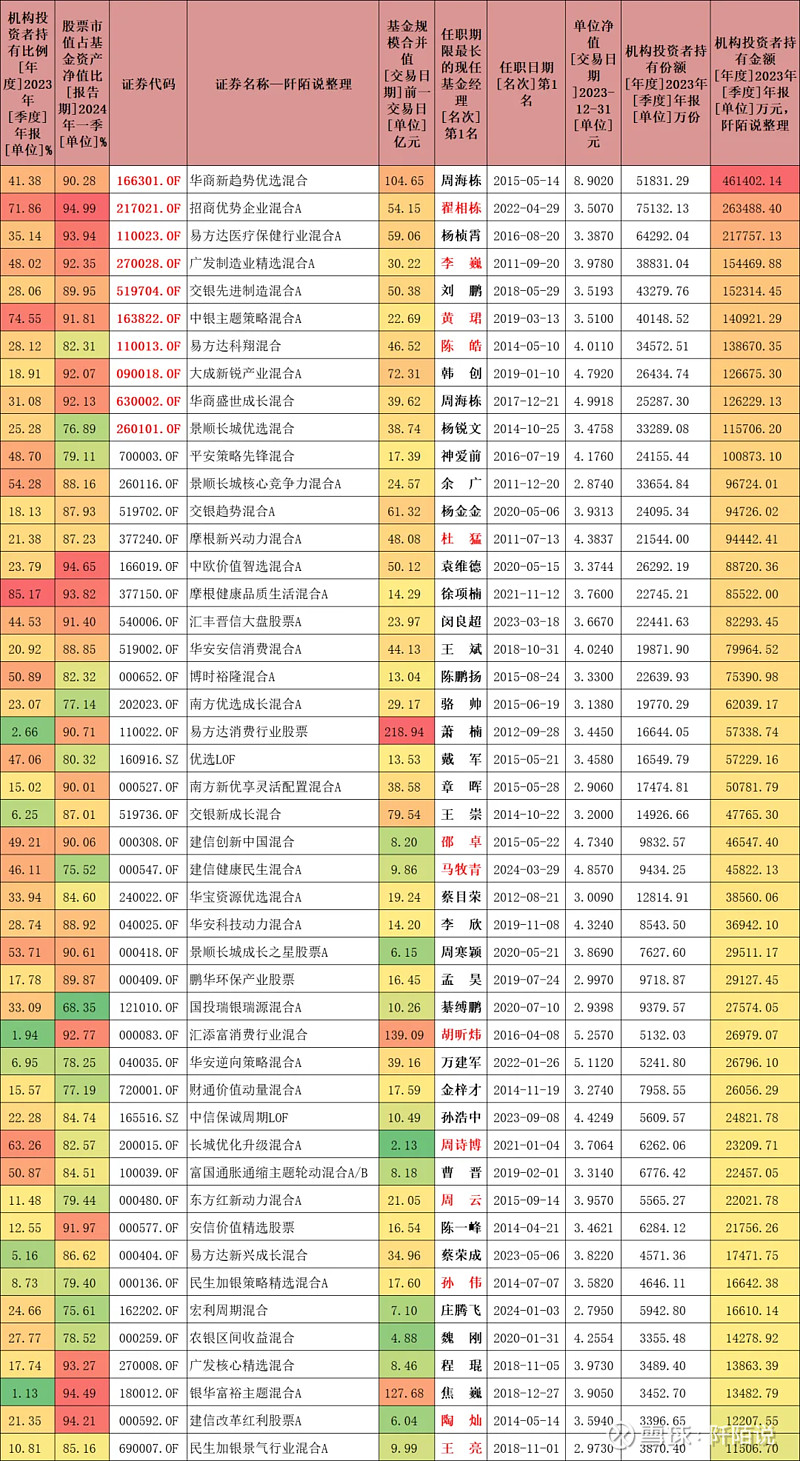Click the 证券代码 column header
This screenshot has width=800, height=1461.
click(148, 84)
